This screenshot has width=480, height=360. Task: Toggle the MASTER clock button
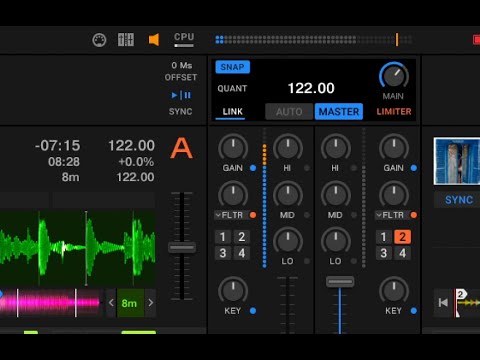click(339, 112)
